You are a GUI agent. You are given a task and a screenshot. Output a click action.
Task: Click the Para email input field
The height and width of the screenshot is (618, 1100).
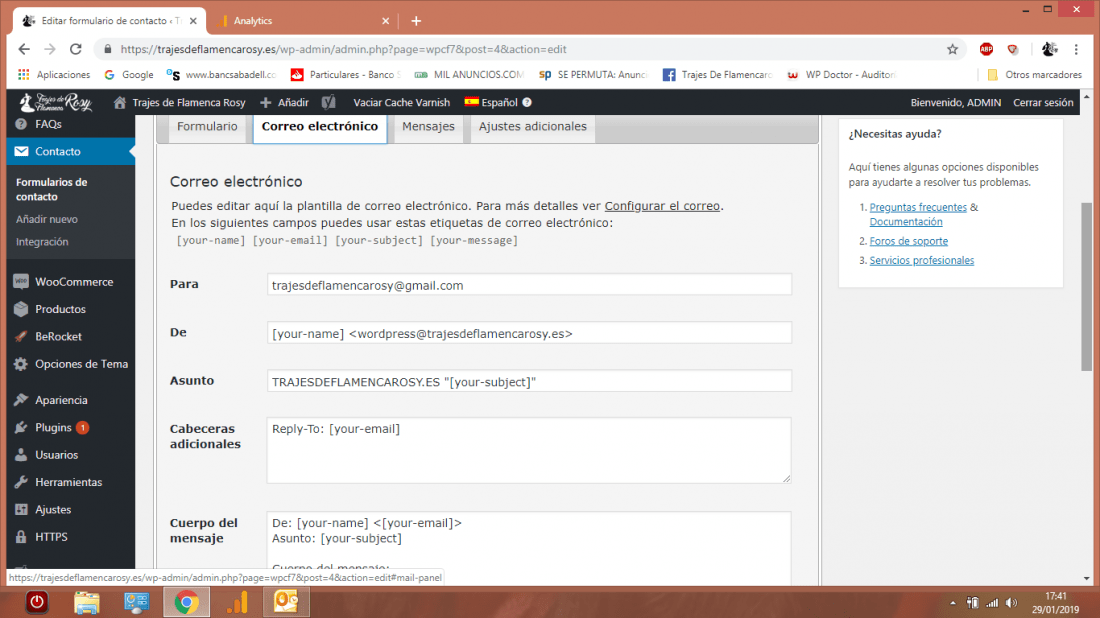[x=529, y=285]
